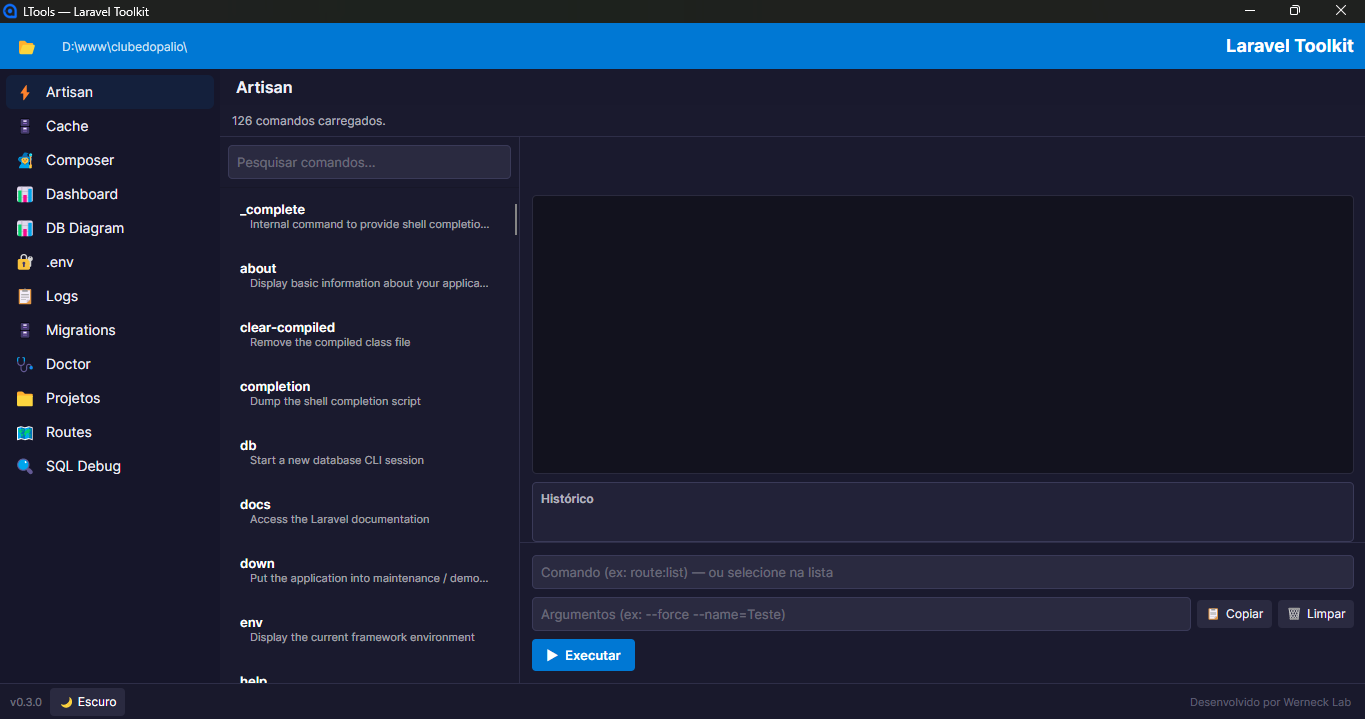Open the Migrations section
Image resolution: width=1365 pixels, height=719 pixels.
(110, 330)
